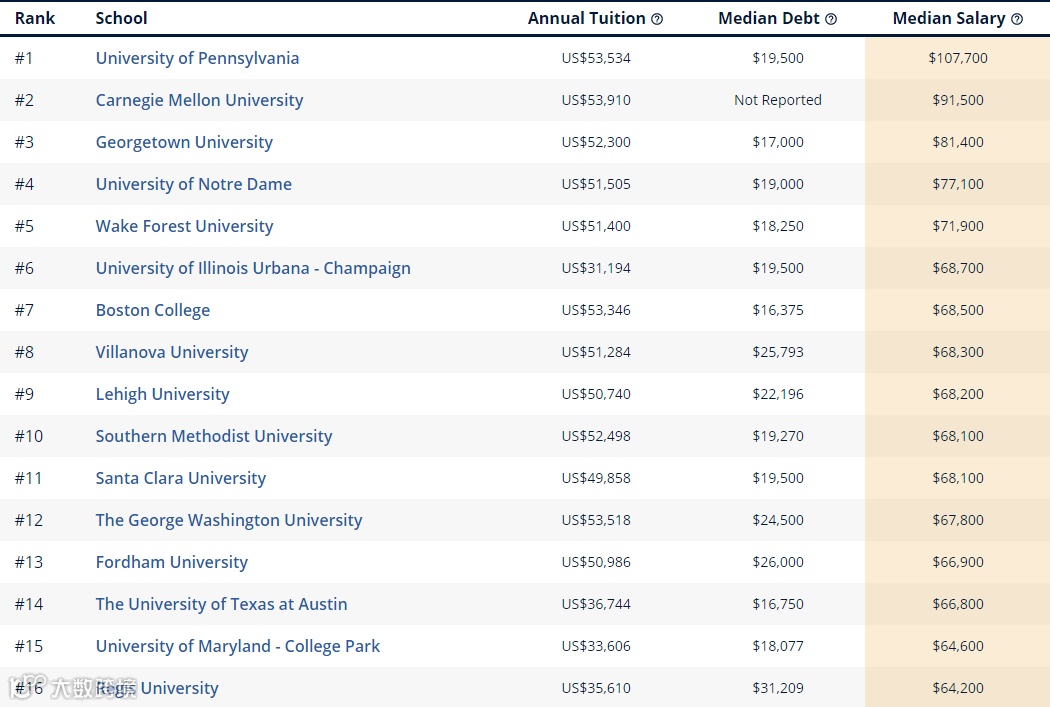Visit Georgetown University page
The height and width of the screenshot is (707, 1050).
[184, 143]
